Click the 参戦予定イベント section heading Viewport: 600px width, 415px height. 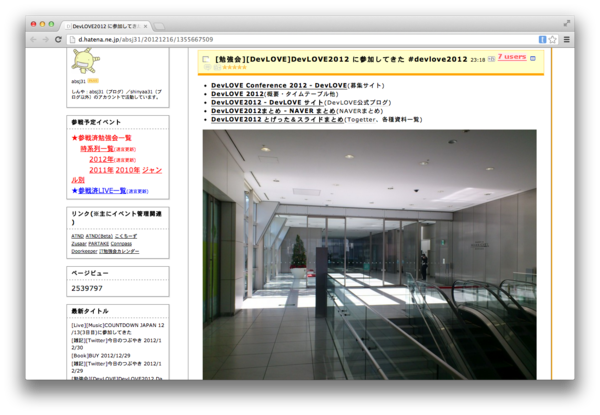click(x=96, y=122)
